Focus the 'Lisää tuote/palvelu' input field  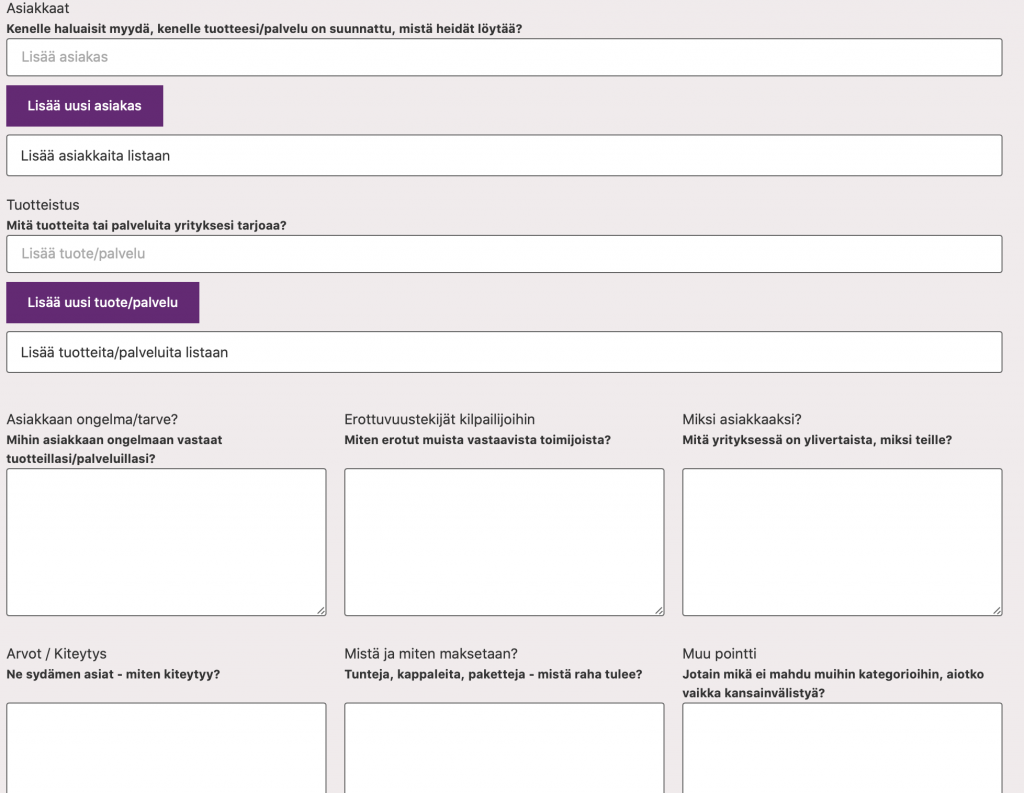coord(504,254)
